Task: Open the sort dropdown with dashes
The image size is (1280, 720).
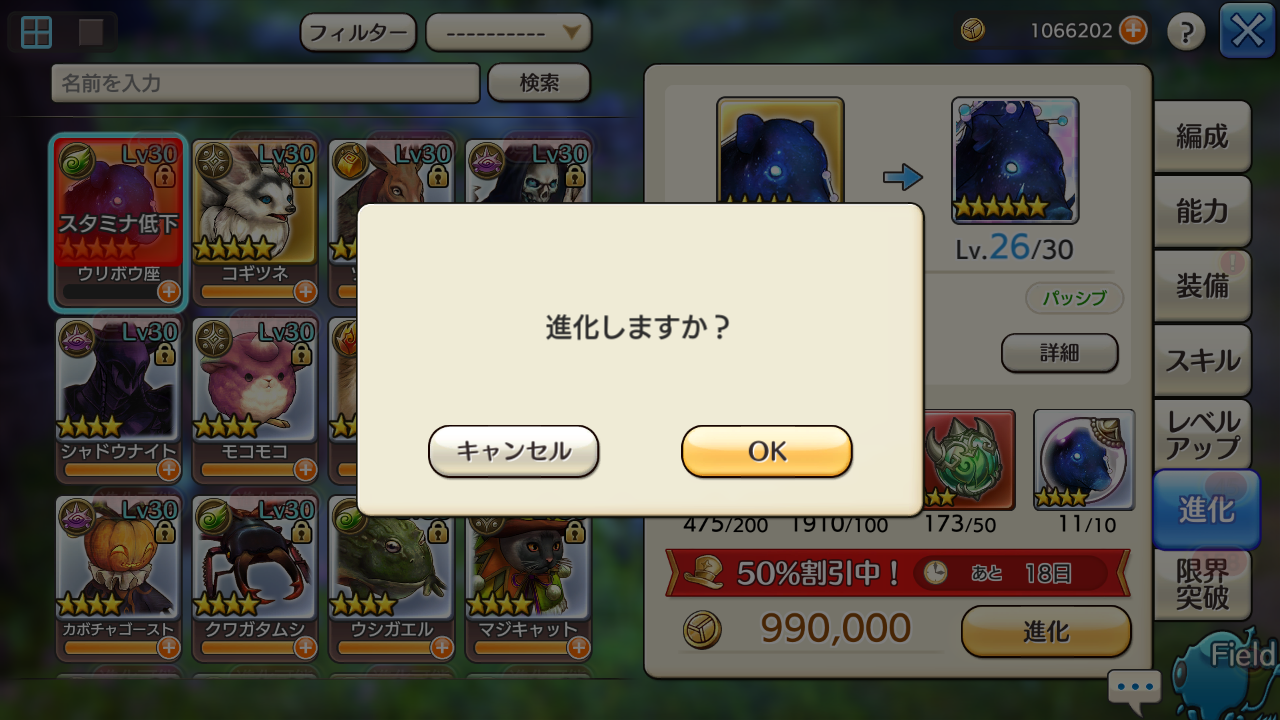Action: click(x=508, y=32)
